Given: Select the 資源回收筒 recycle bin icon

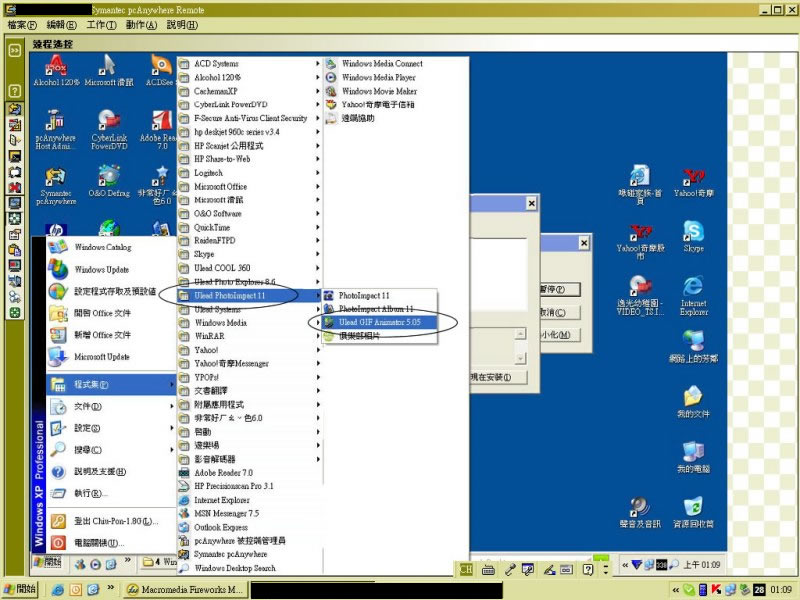Looking at the screenshot, I should (x=693, y=512).
